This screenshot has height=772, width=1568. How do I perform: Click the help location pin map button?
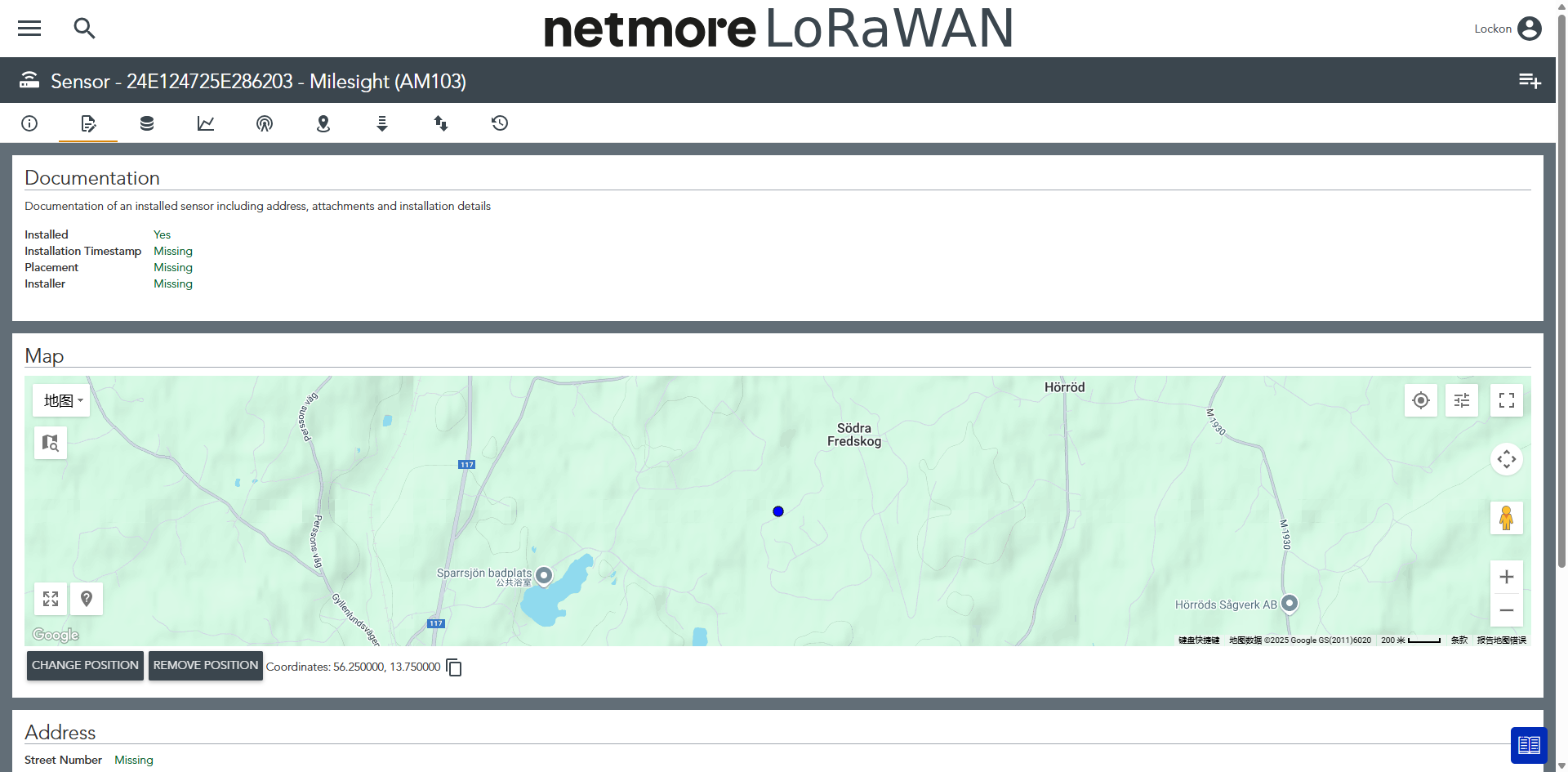(87, 599)
